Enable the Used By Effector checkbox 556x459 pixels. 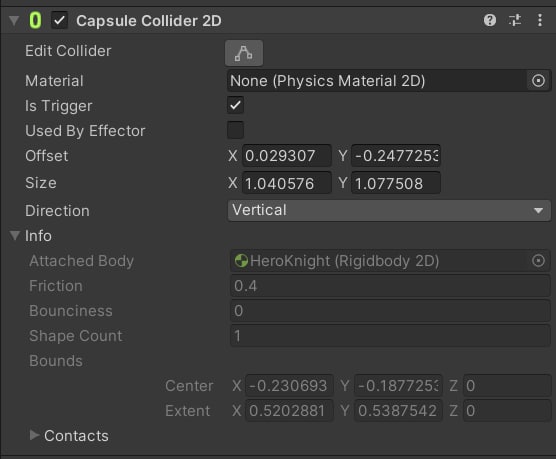(x=235, y=130)
